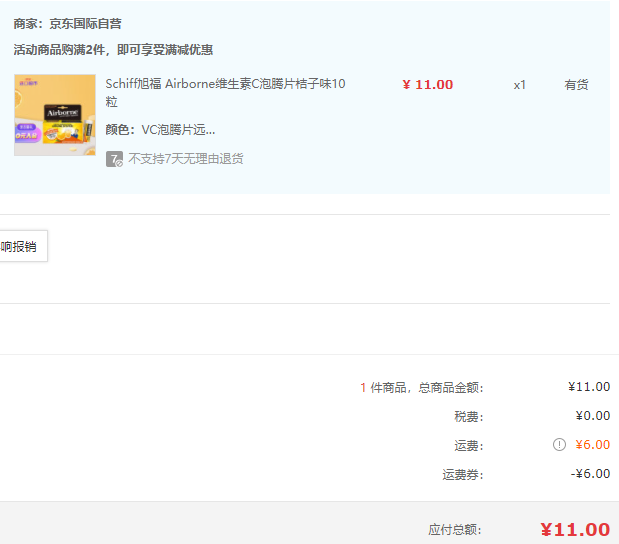
Task: Click the 7-day no-return policy icon
Action: [x=114, y=159]
